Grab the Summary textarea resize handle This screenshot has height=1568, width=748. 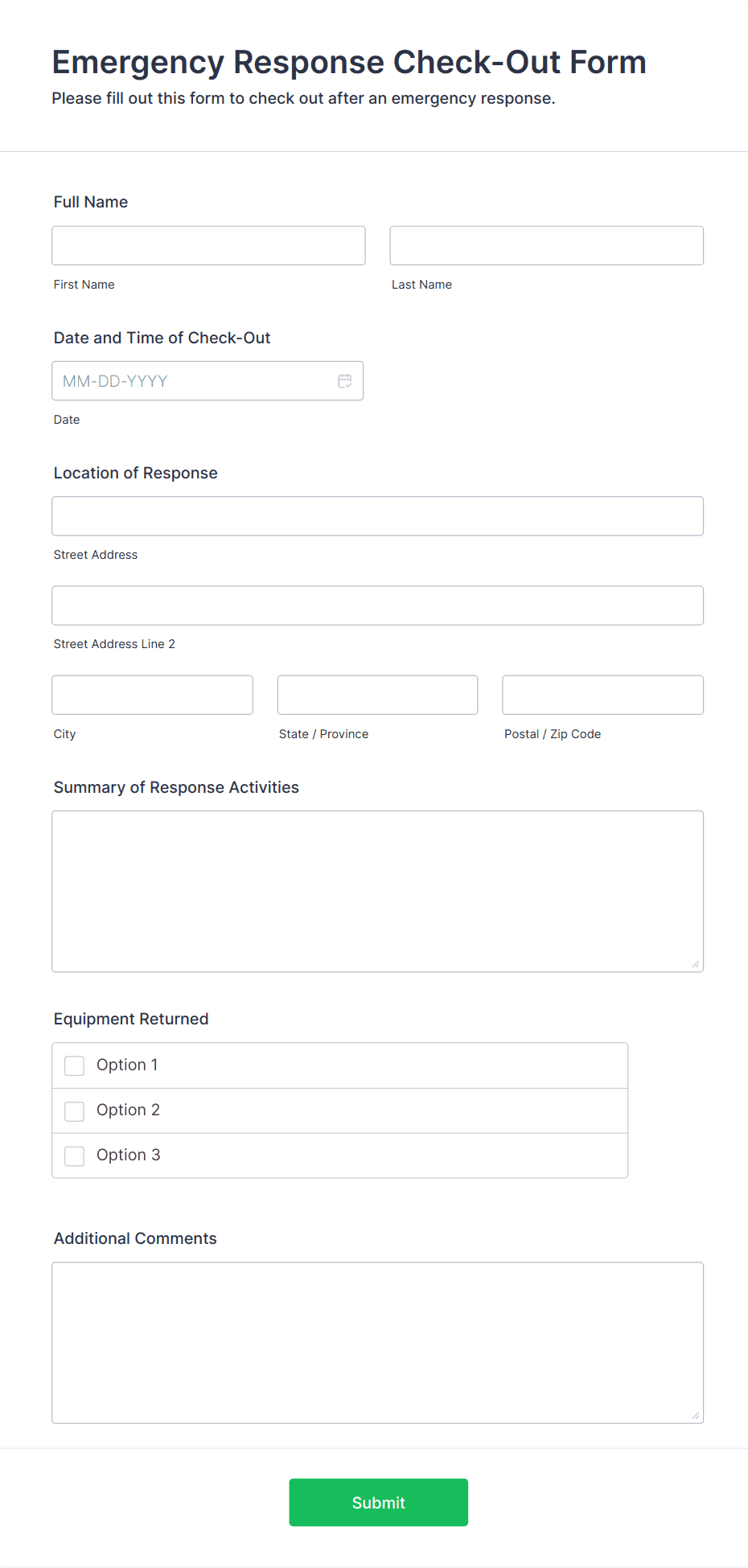[696, 964]
